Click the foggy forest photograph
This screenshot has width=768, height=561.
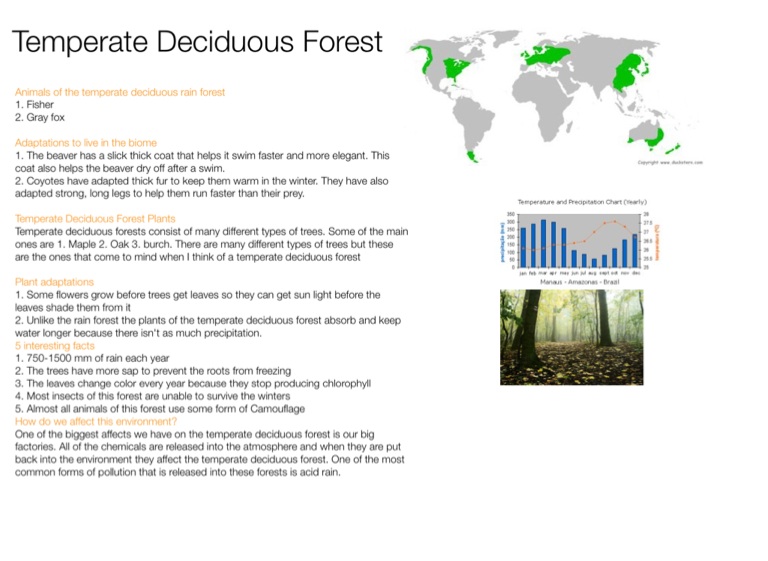(572, 337)
